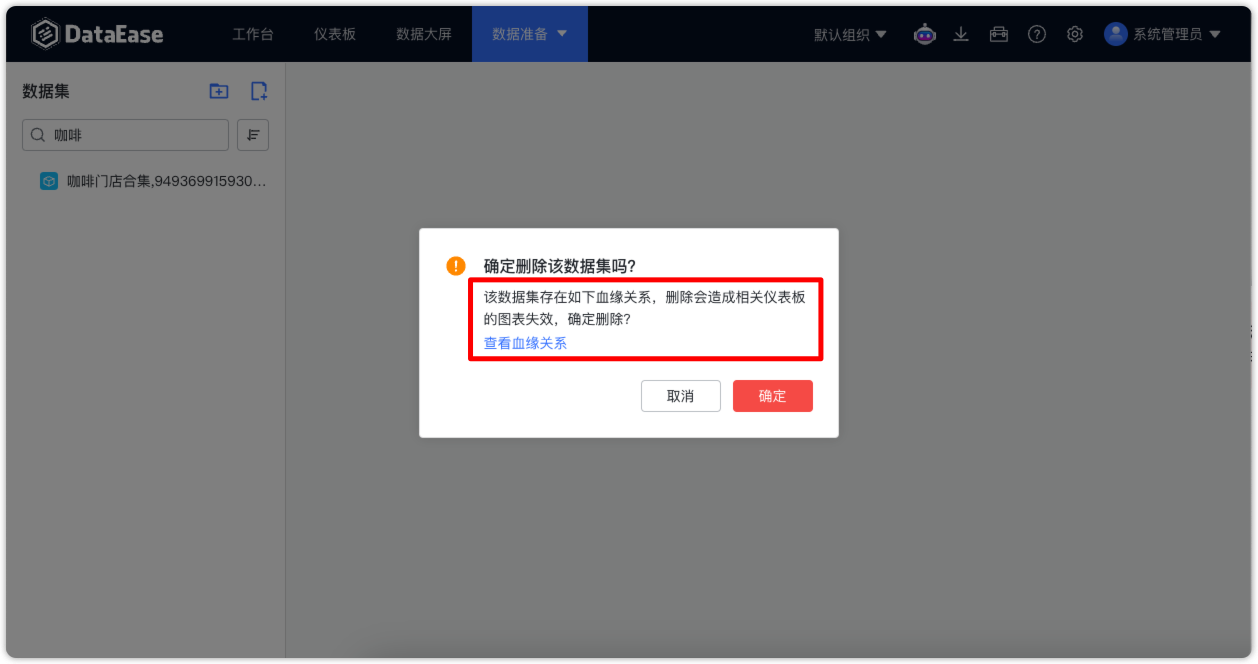Expand the 系统管理员 account dropdown
This screenshot has height=664, width=1258.
[1170, 33]
